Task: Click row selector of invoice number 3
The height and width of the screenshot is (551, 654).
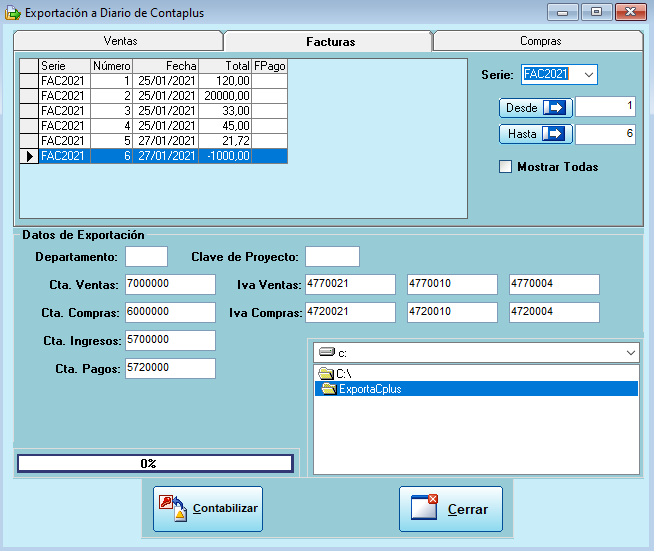Action: point(29,111)
